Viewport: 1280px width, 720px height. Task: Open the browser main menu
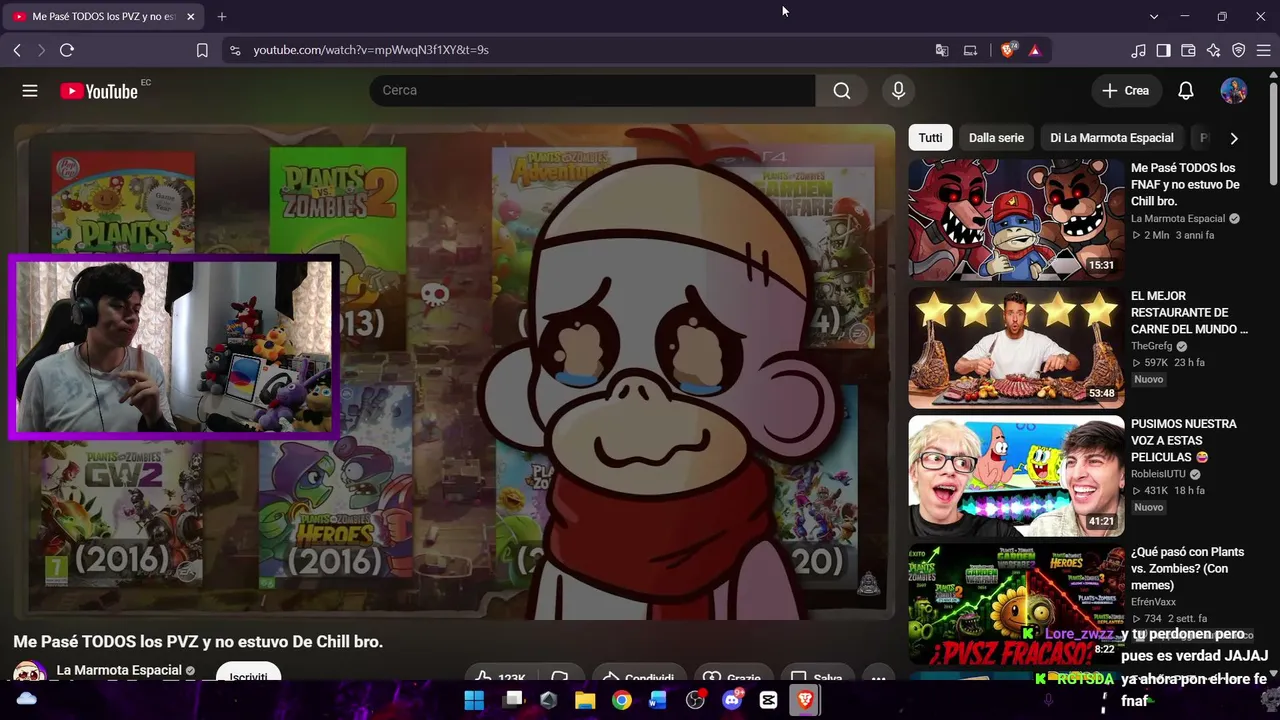(x=1264, y=50)
